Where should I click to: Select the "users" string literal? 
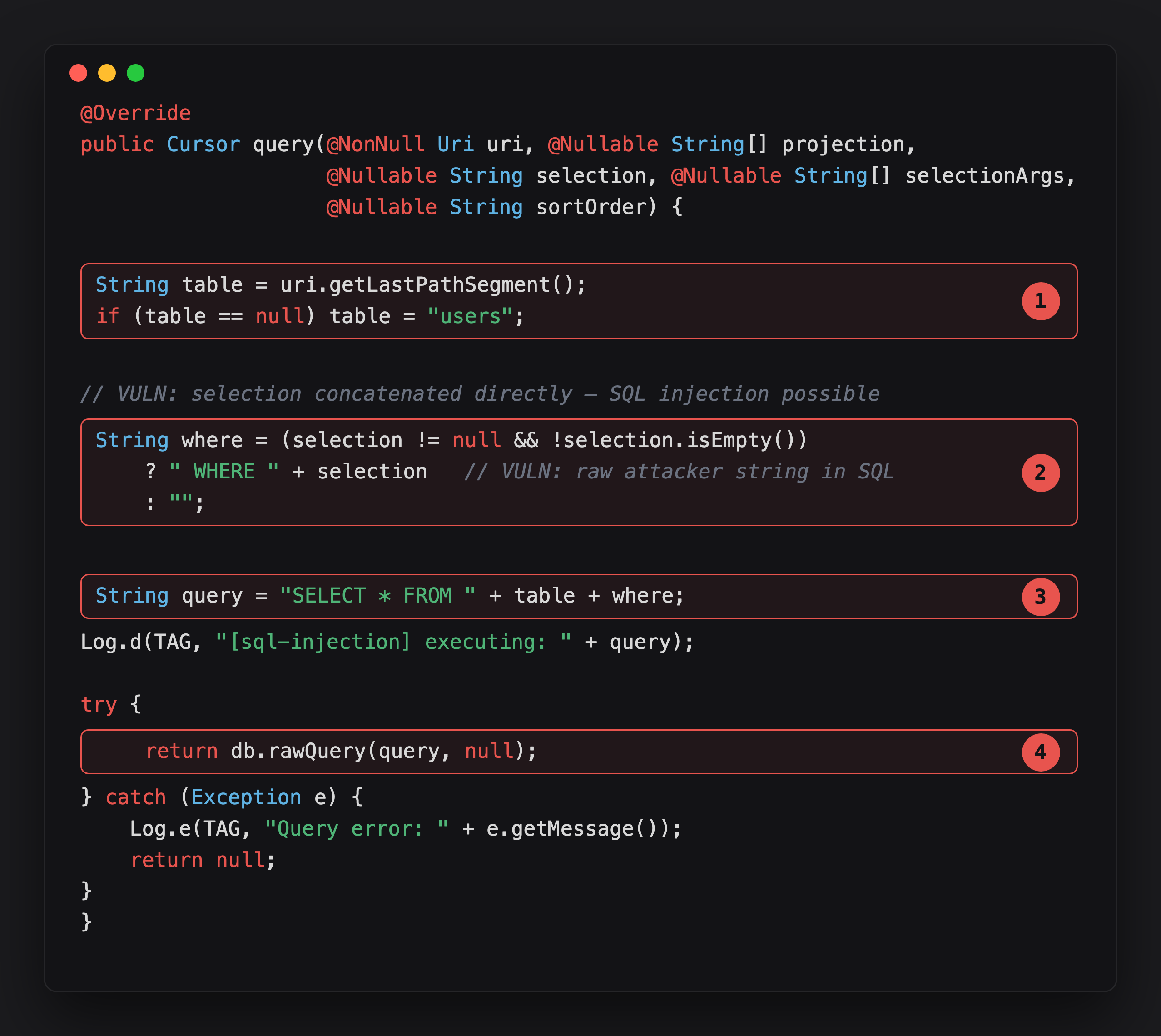(x=470, y=316)
